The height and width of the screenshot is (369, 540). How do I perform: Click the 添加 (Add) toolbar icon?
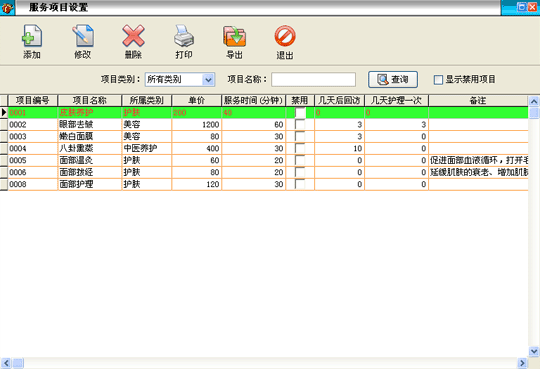(32, 35)
